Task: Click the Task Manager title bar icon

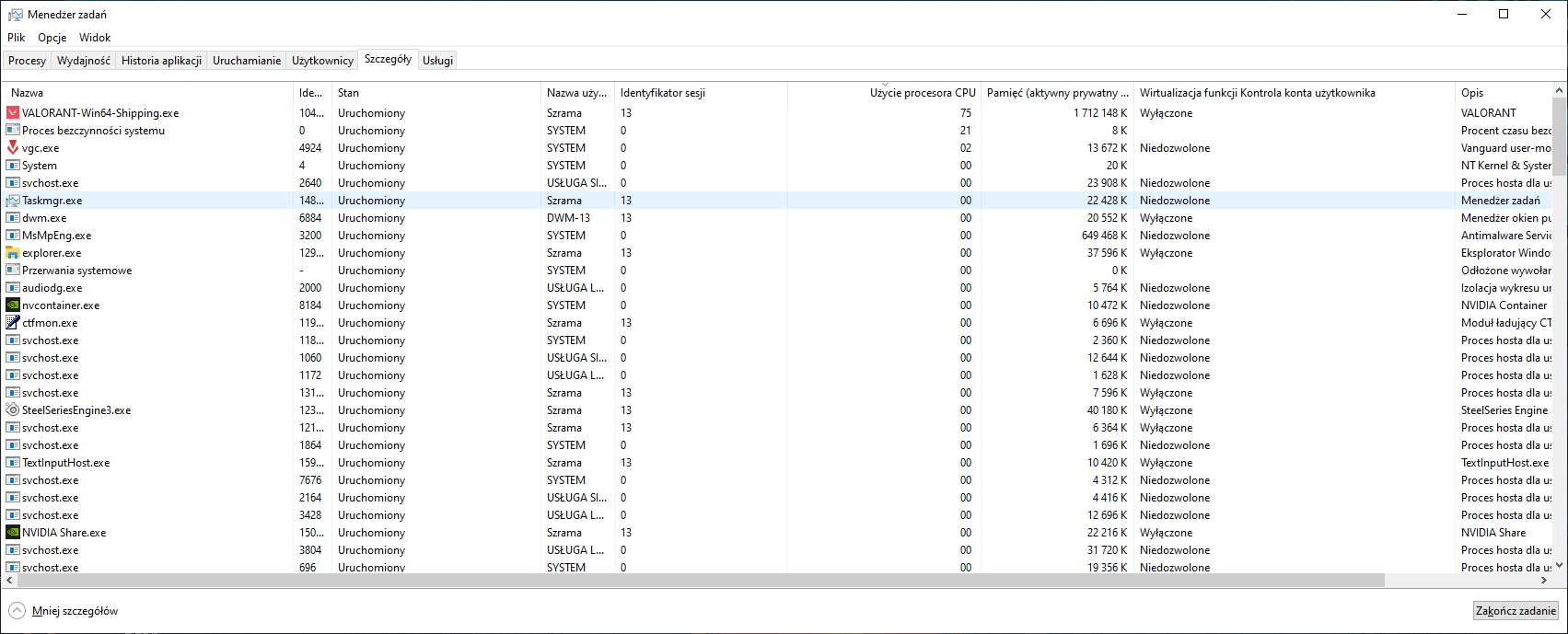Action: (16, 15)
